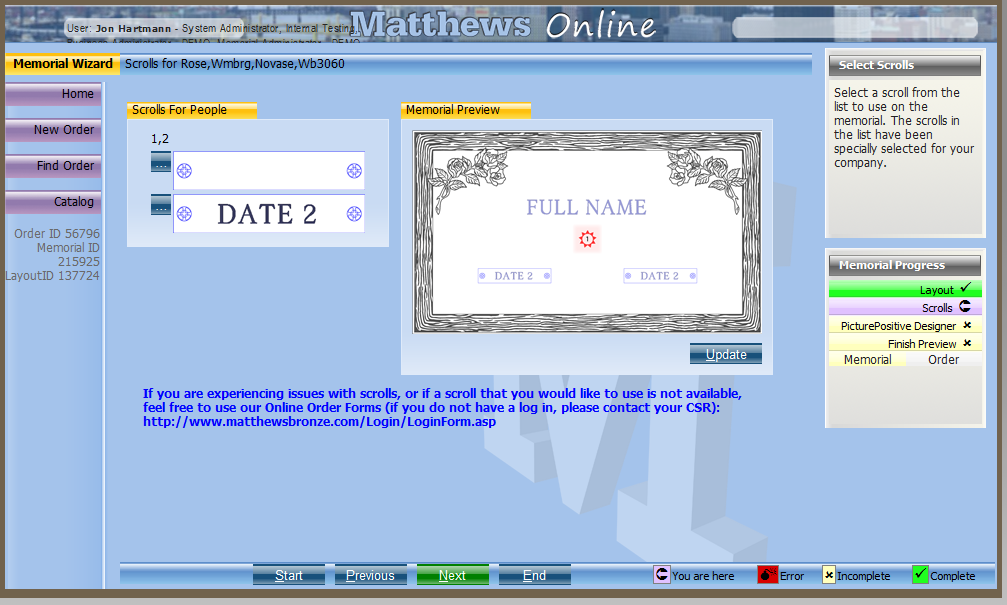Click the Memorial Progress panel header

(x=905, y=265)
